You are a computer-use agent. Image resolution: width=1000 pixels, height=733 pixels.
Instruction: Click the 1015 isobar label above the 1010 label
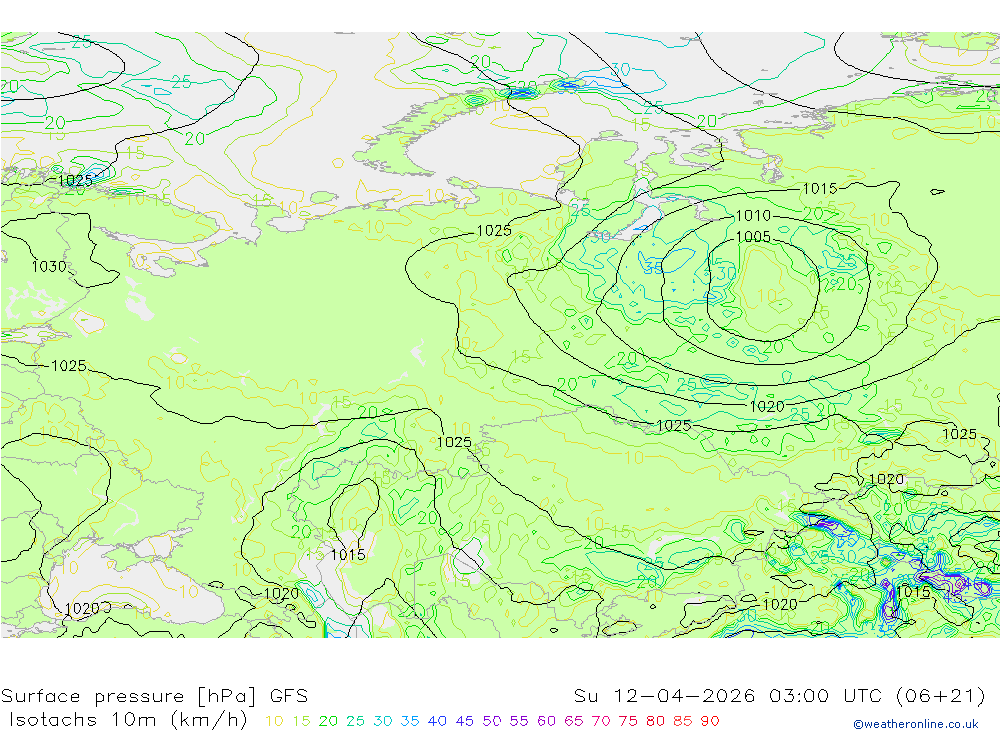(820, 189)
